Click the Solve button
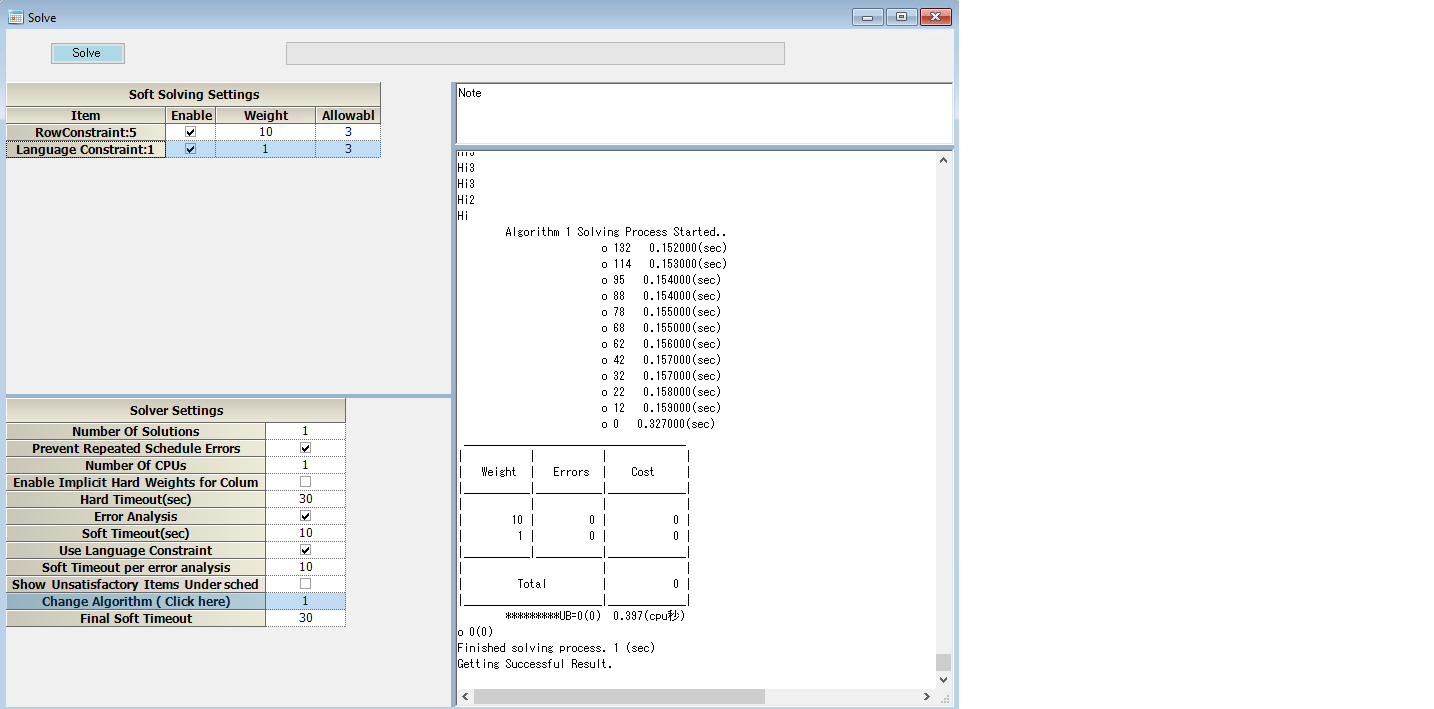The height and width of the screenshot is (709, 1434). (x=87, y=53)
